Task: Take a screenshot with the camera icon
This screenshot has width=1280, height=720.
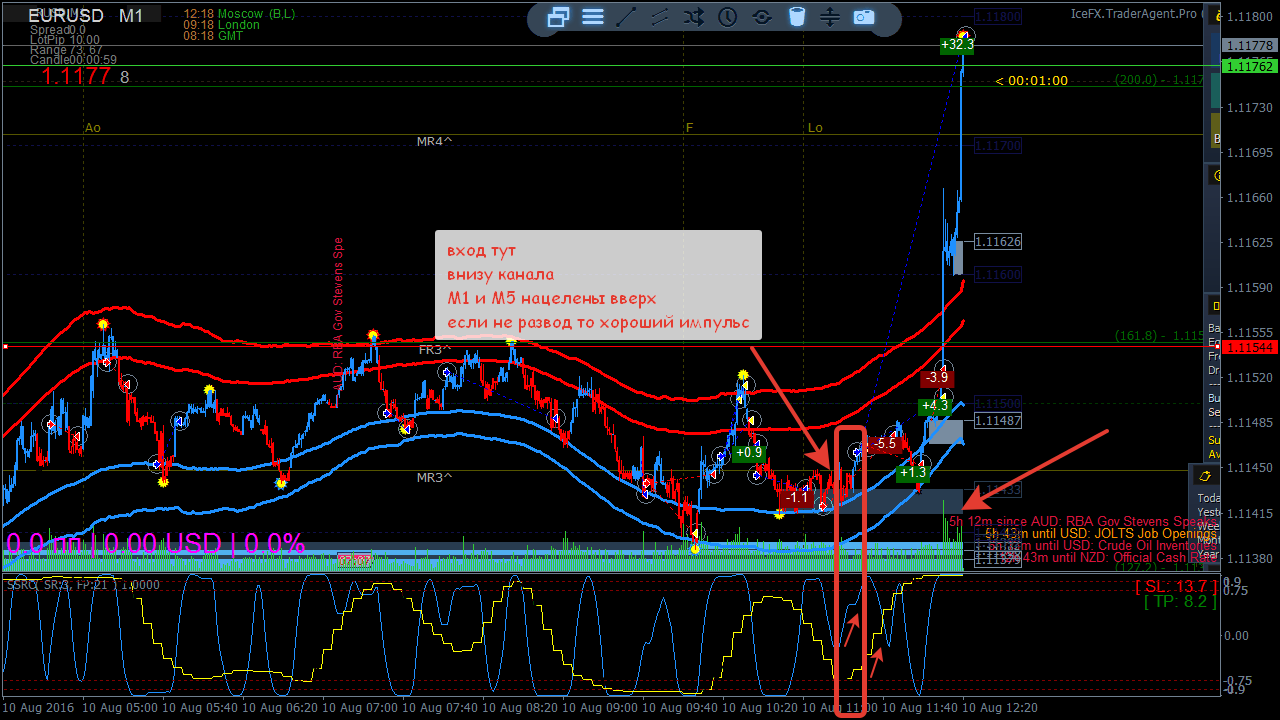Action: point(864,17)
